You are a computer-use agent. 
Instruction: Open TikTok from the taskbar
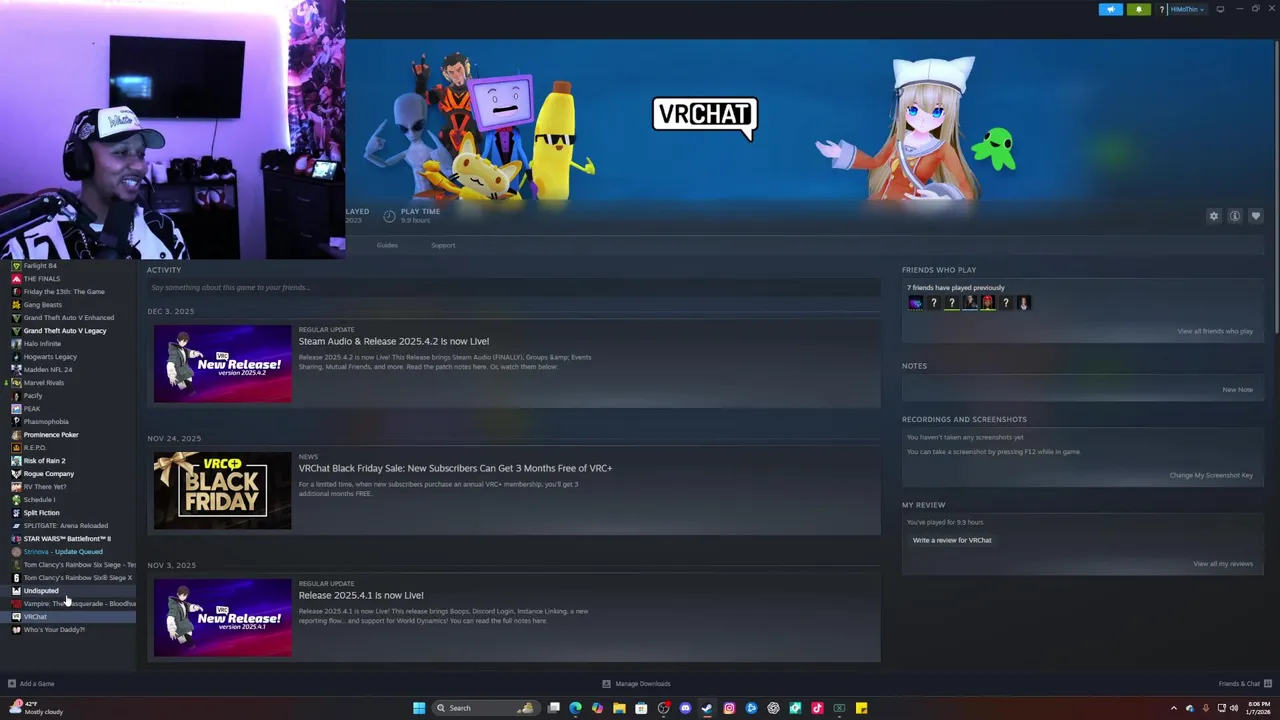(817, 708)
